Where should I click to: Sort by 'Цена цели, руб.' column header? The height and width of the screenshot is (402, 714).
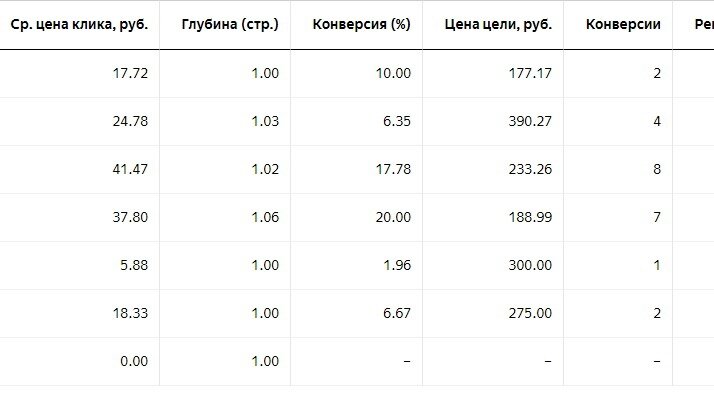pos(498,25)
